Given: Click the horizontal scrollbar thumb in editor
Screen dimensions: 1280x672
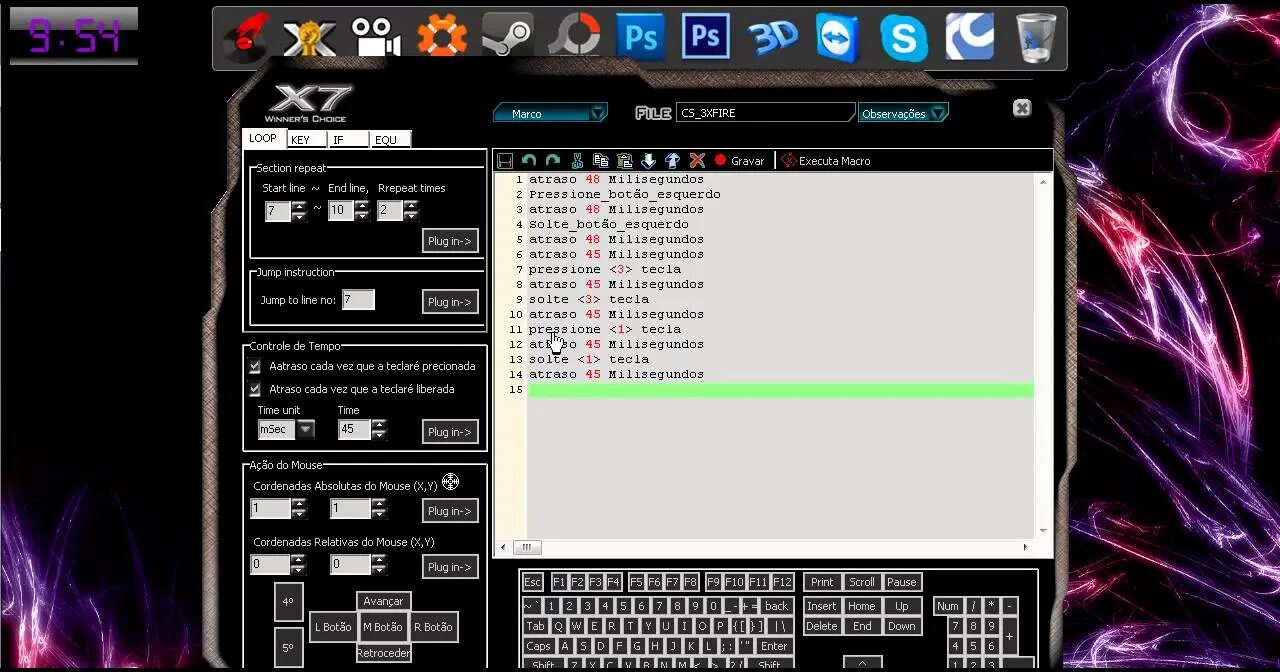Looking at the screenshot, I should pos(527,547).
